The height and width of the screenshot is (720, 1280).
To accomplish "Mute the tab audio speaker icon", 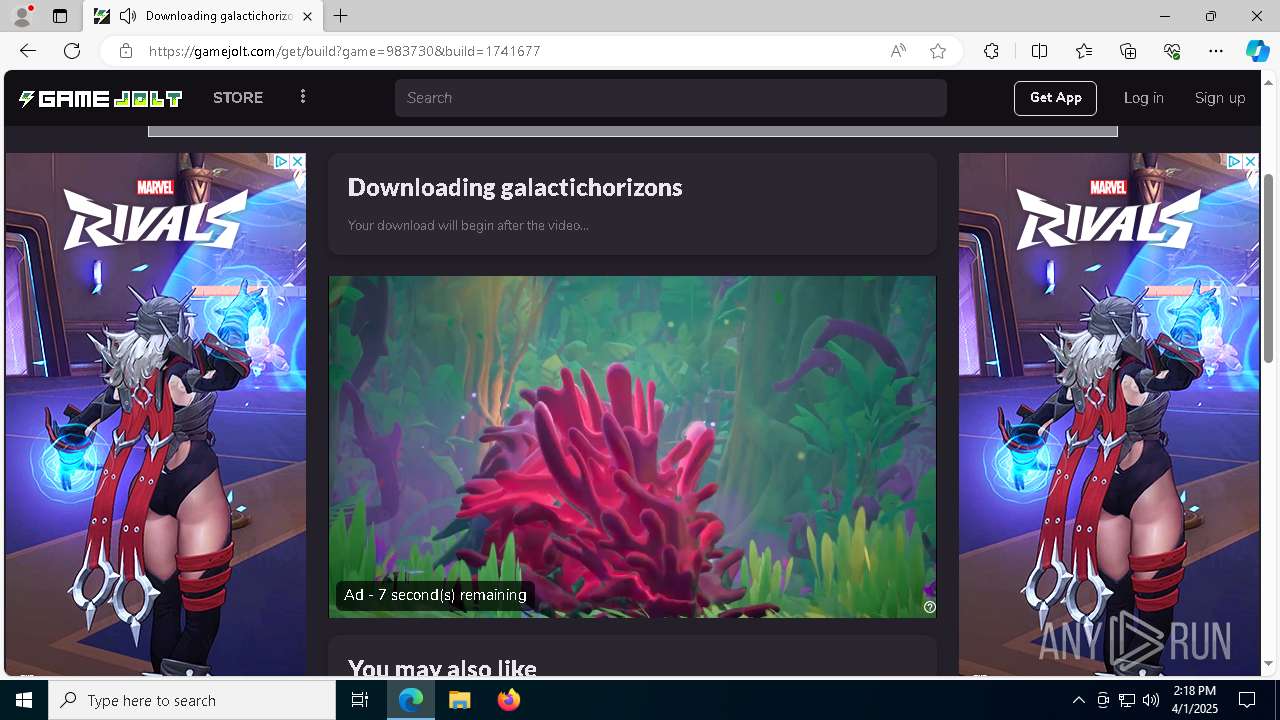I will tap(128, 16).
